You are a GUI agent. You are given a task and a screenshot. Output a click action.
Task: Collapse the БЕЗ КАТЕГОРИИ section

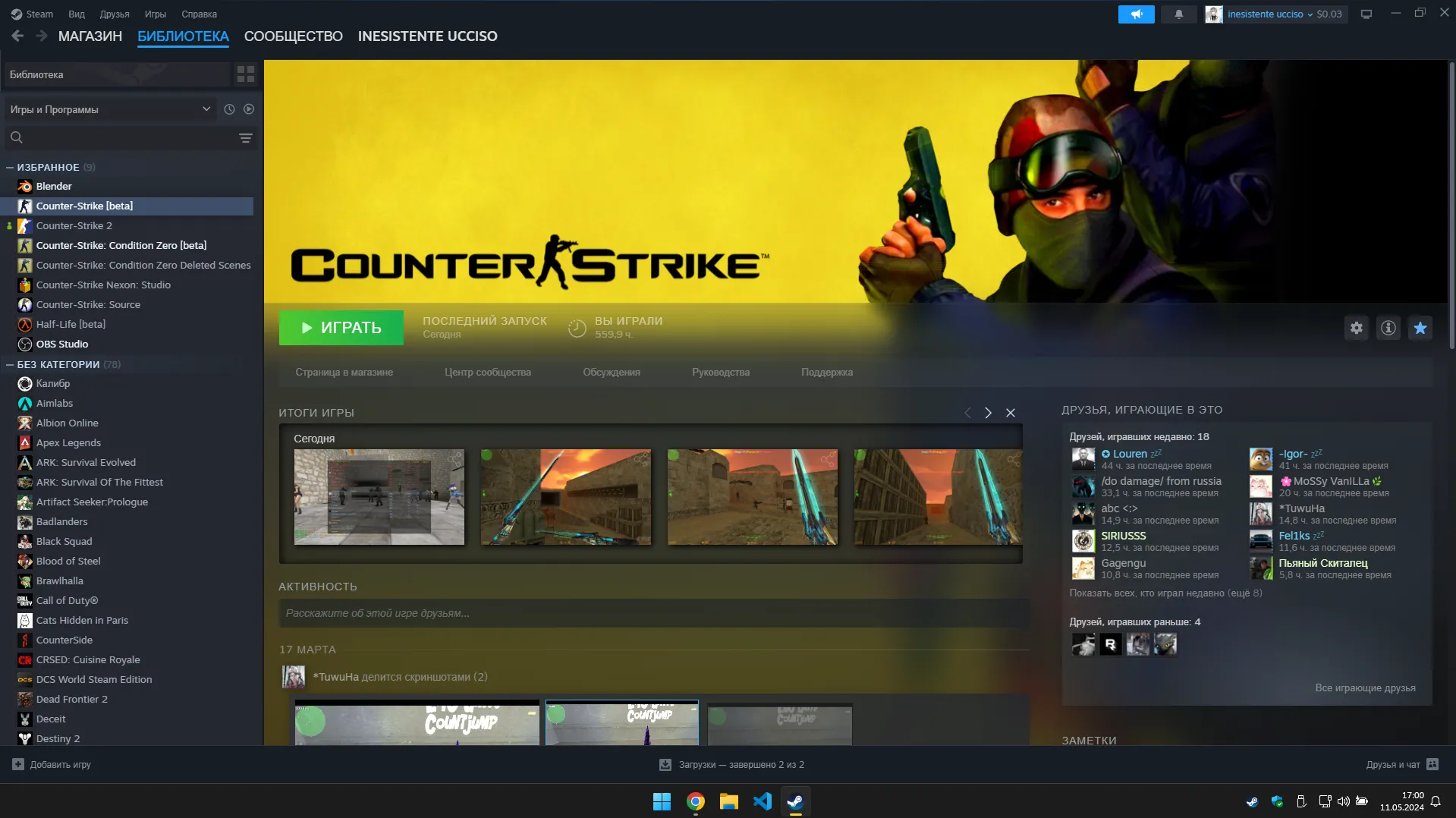[x=10, y=364]
